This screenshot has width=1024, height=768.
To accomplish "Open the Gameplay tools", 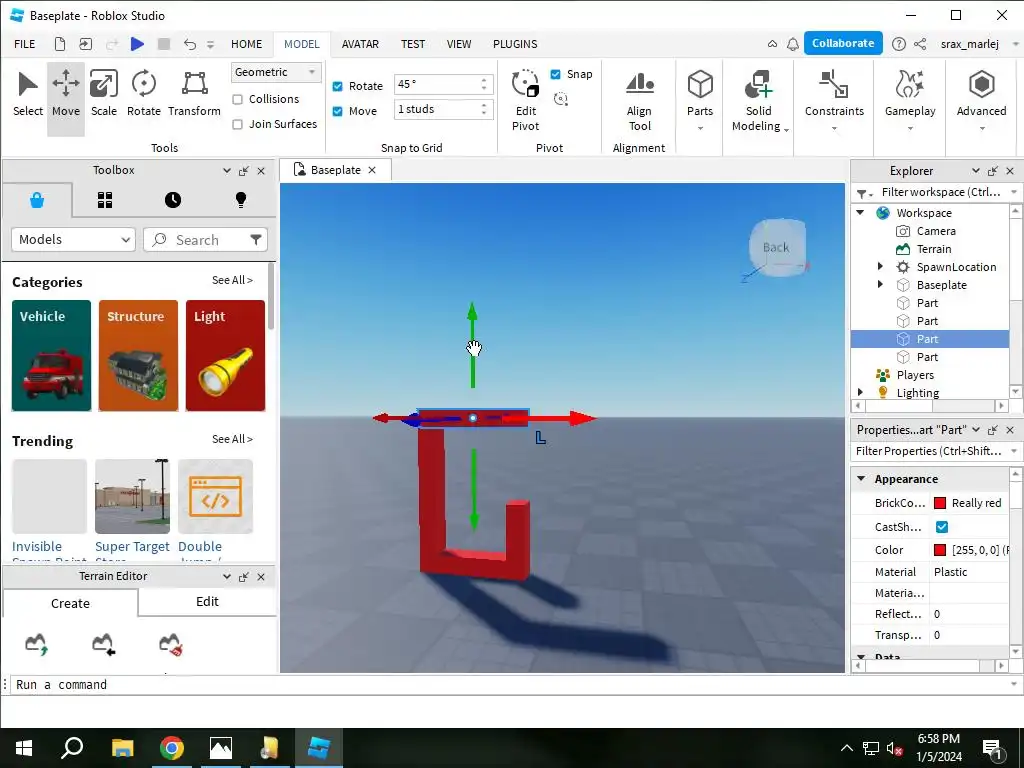I will coord(910,100).
